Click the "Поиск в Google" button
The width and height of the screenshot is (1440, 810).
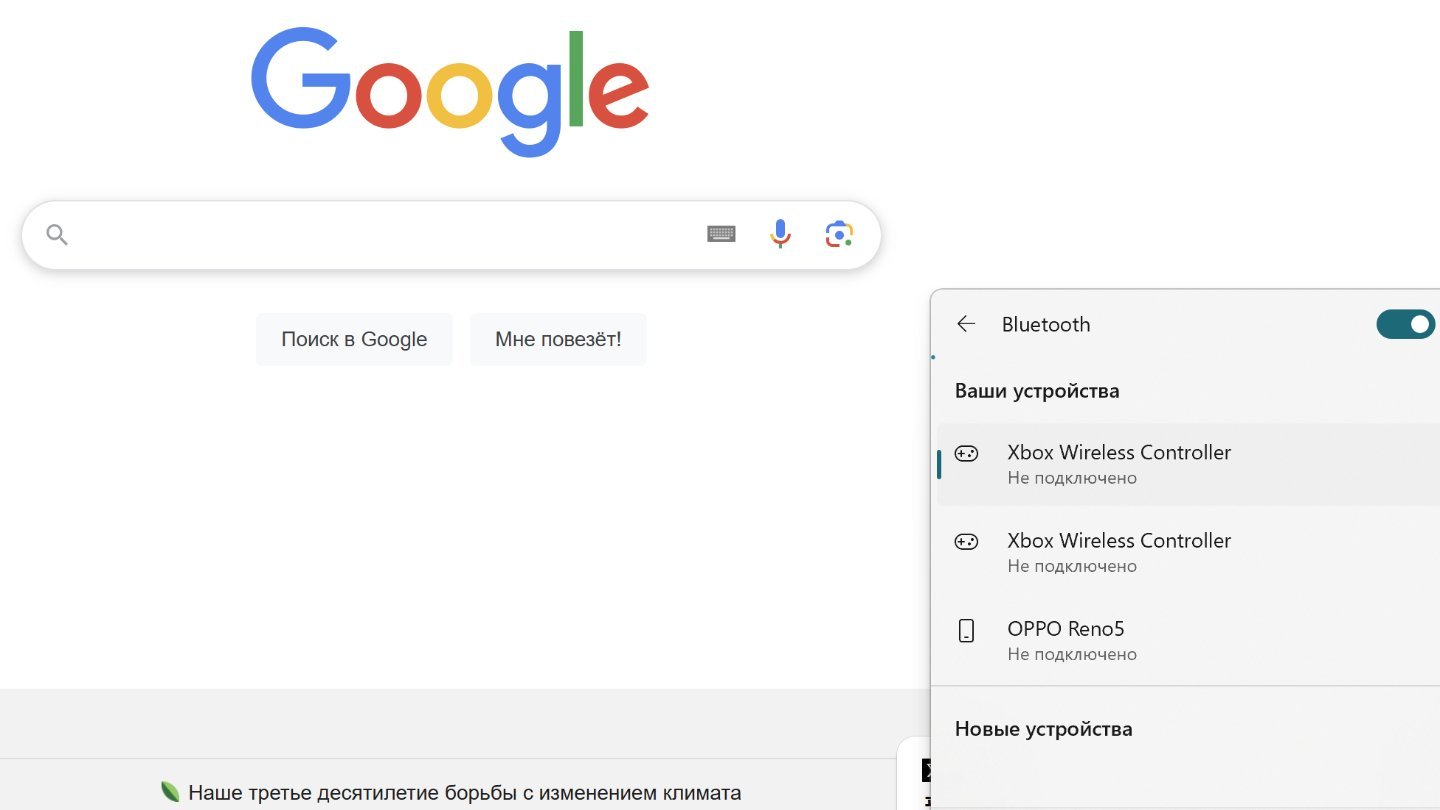[354, 339]
